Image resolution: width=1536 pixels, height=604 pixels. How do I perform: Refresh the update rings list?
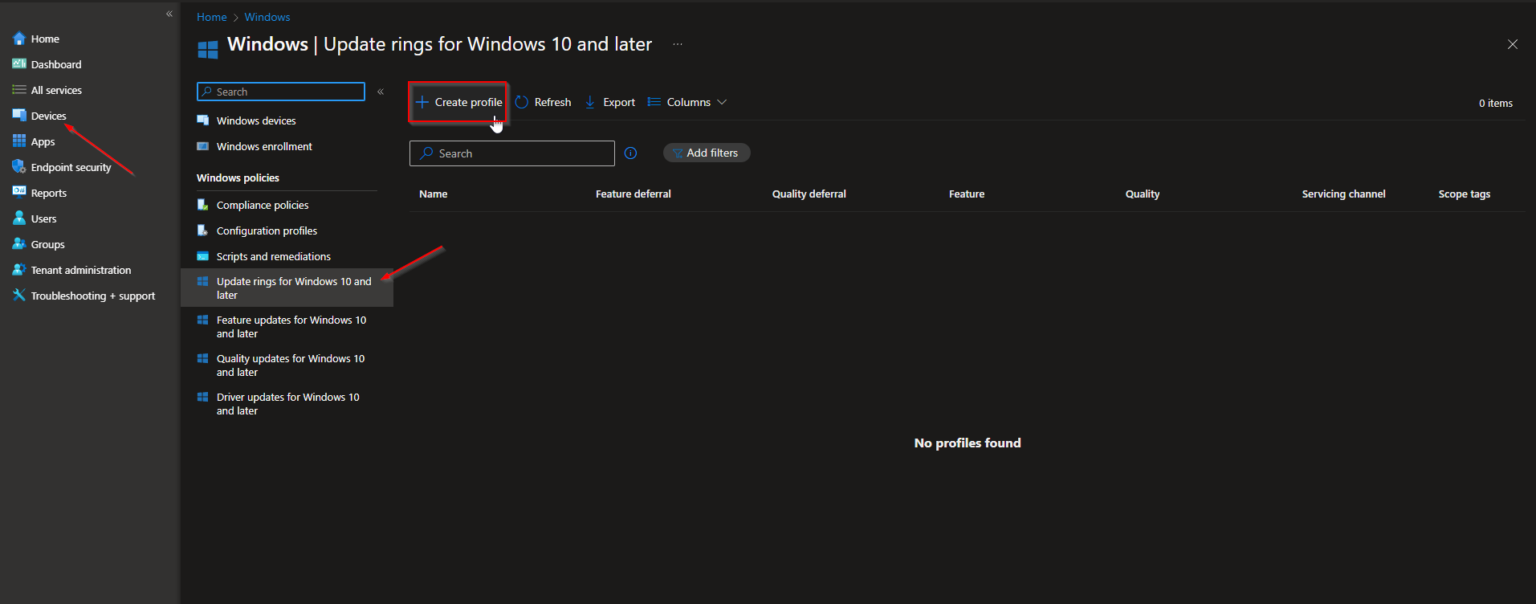[x=543, y=102]
